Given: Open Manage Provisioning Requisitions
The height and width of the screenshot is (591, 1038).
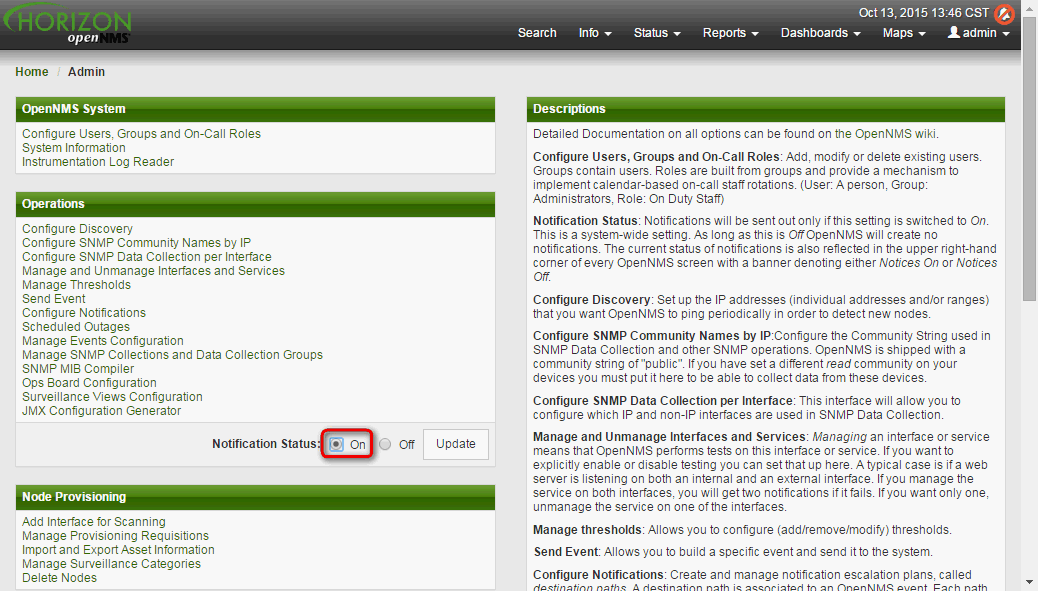Looking at the screenshot, I should [x=115, y=536].
